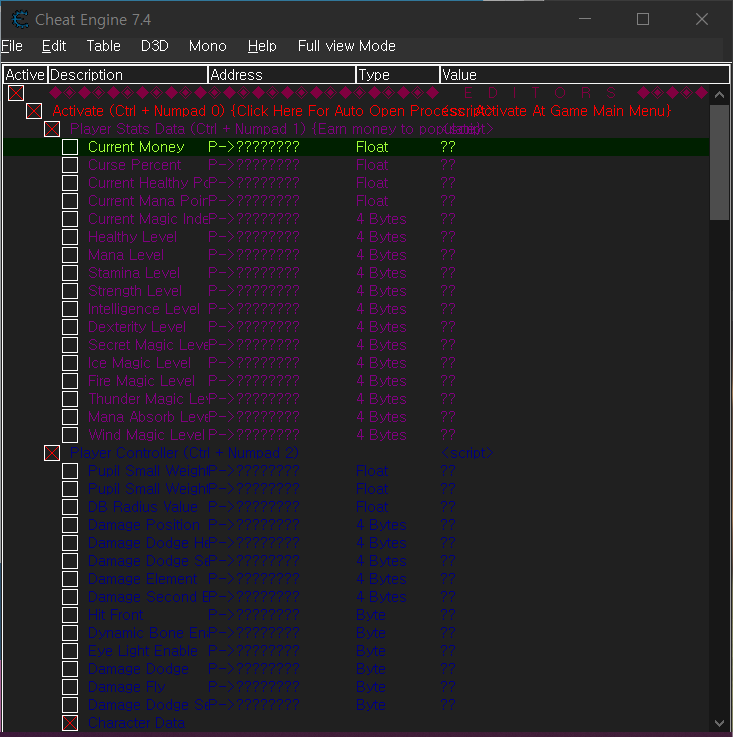The height and width of the screenshot is (737, 733).
Task: Click the Type column header
Action: (x=398, y=75)
